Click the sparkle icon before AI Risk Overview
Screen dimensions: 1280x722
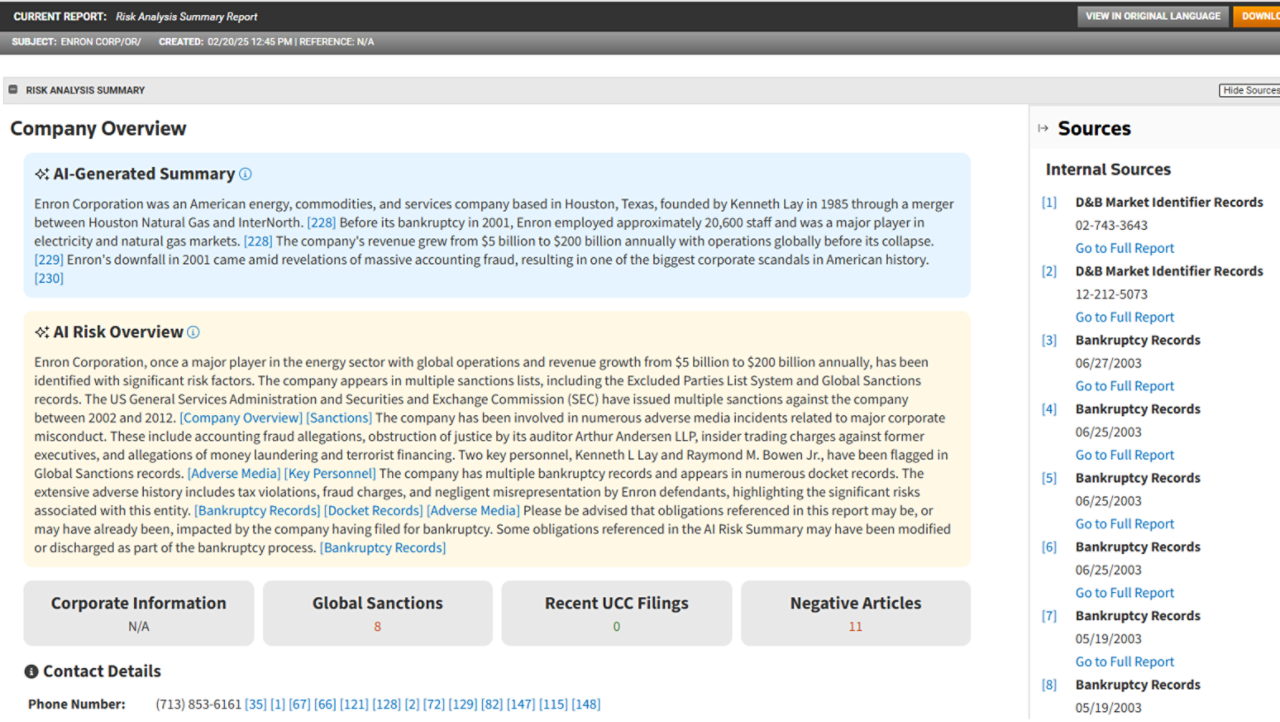coord(42,332)
